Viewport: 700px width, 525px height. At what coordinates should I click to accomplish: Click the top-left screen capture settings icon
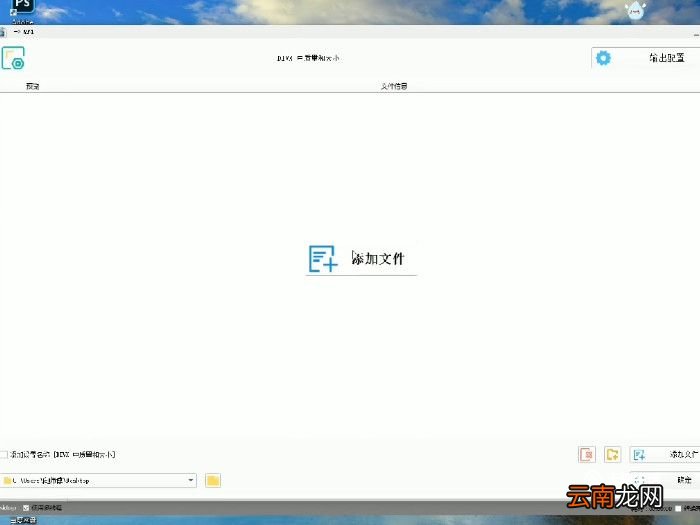[x=13, y=58]
